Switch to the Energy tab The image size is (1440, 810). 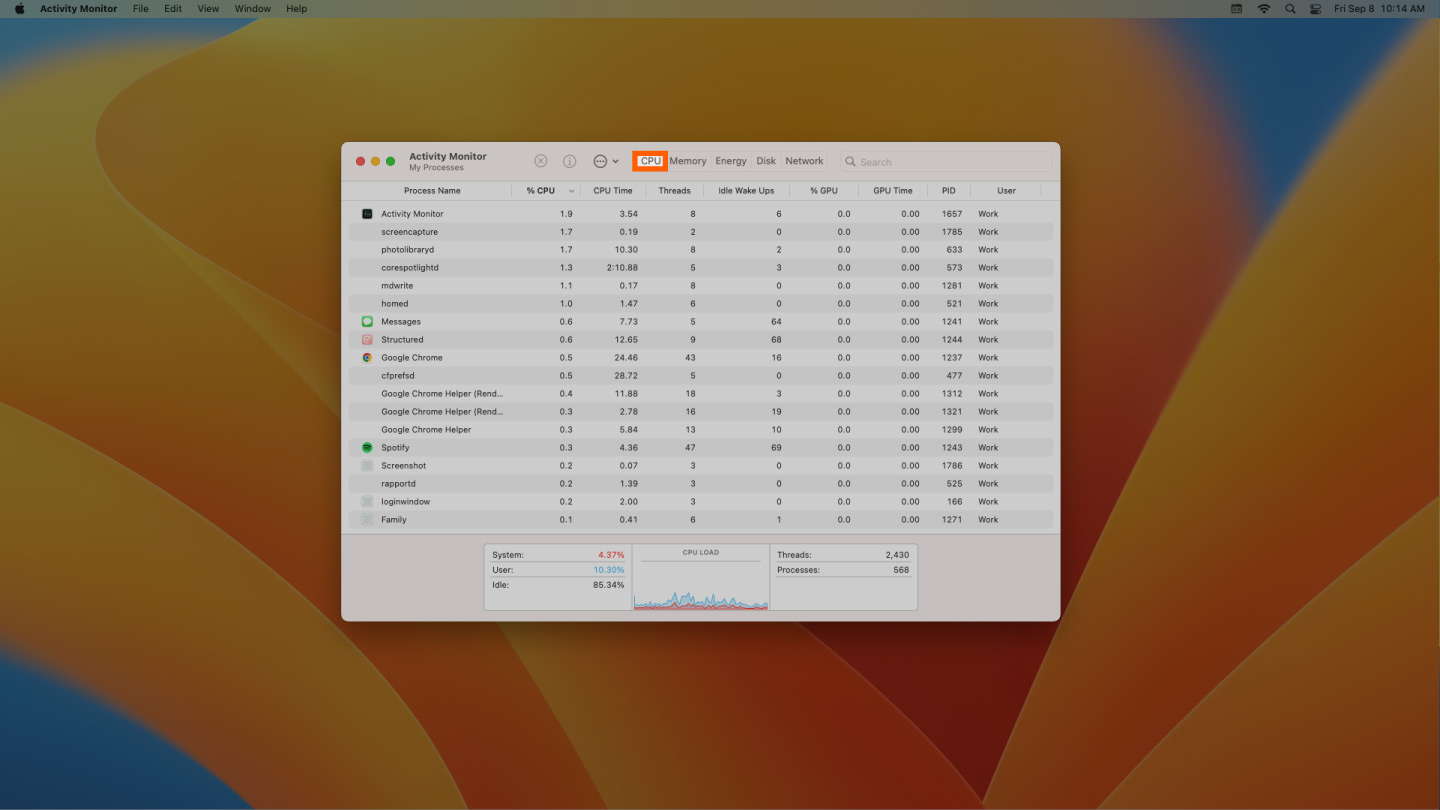coord(730,160)
